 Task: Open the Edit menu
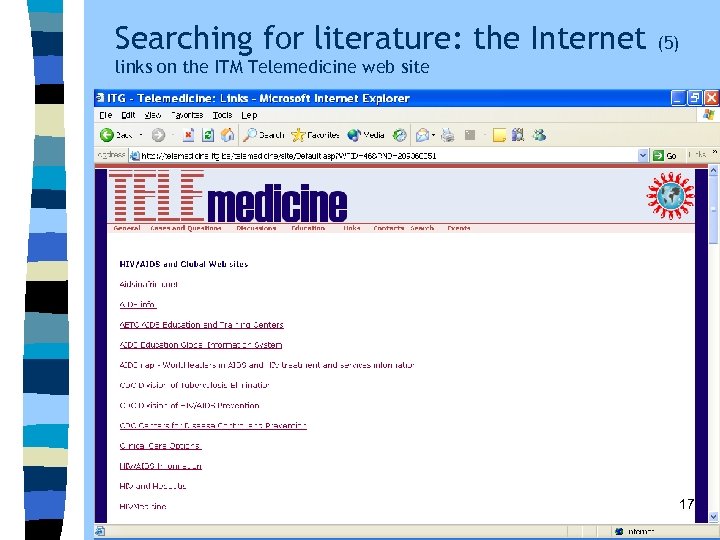tap(128, 115)
